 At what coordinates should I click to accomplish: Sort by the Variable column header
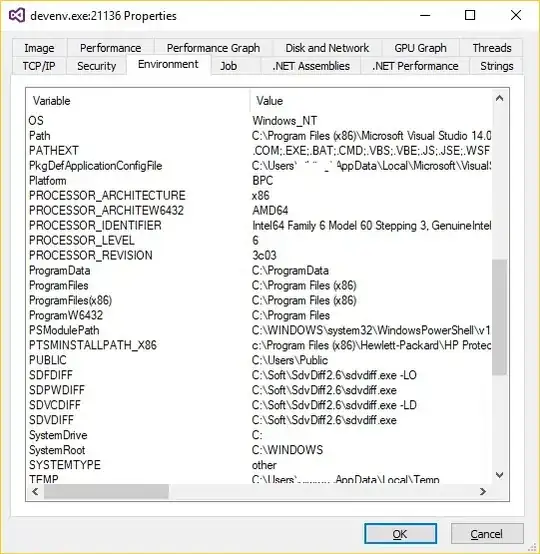[x=138, y=101]
